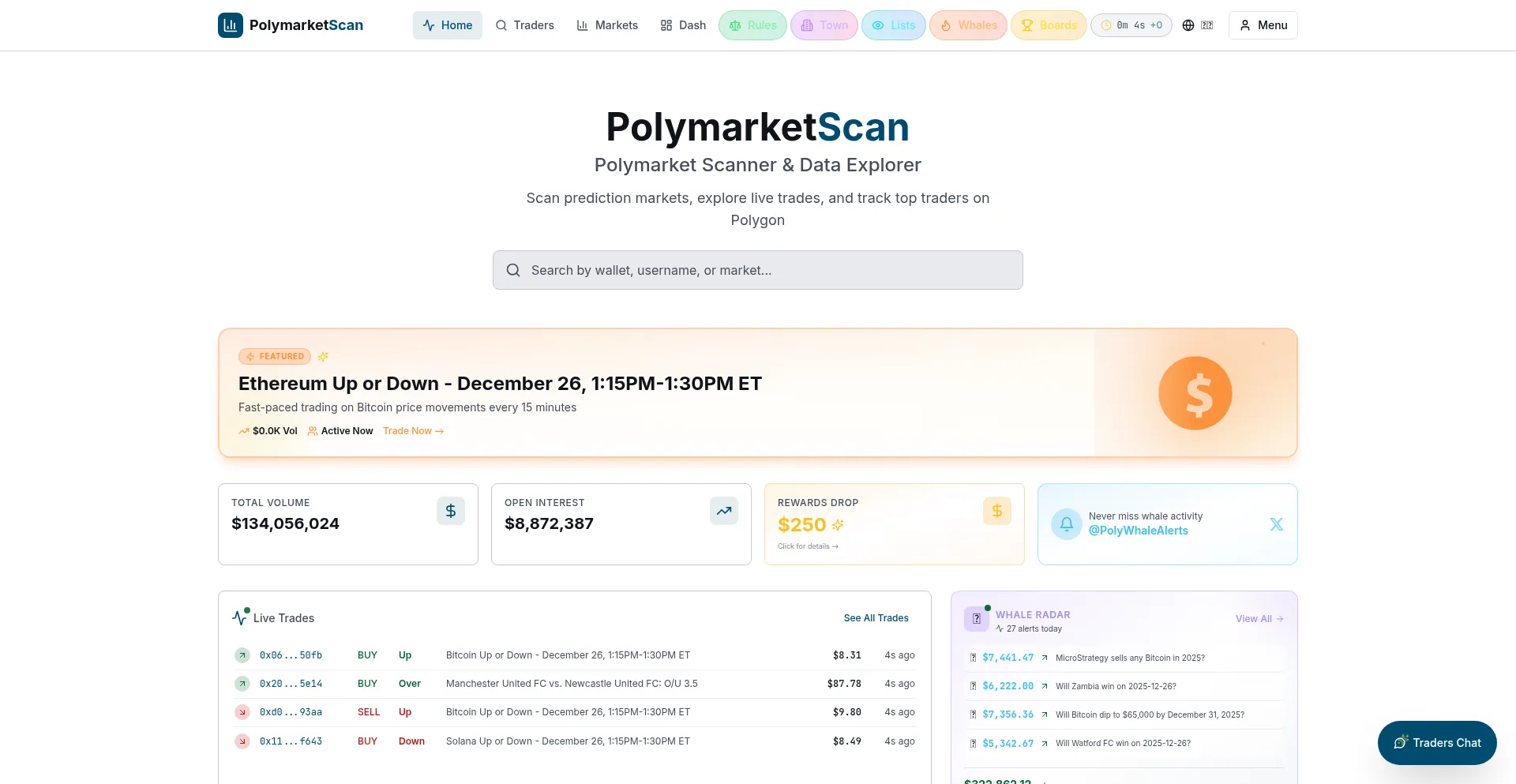Open the Markets tab
The height and width of the screenshot is (784, 1516).
pyautogui.click(x=606, y=24)
